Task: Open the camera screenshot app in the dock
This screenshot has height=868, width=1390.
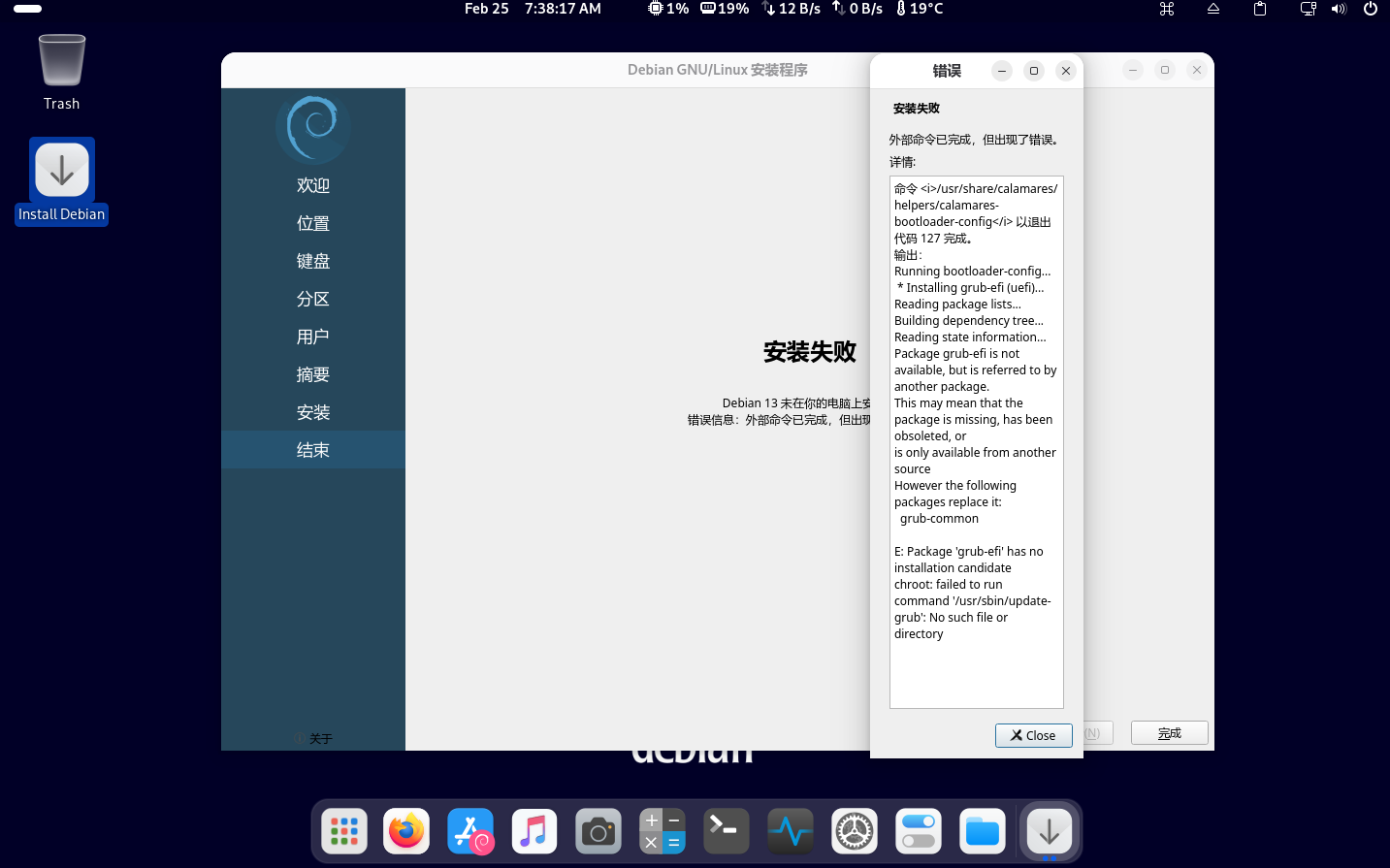Action: coord(598,831)
